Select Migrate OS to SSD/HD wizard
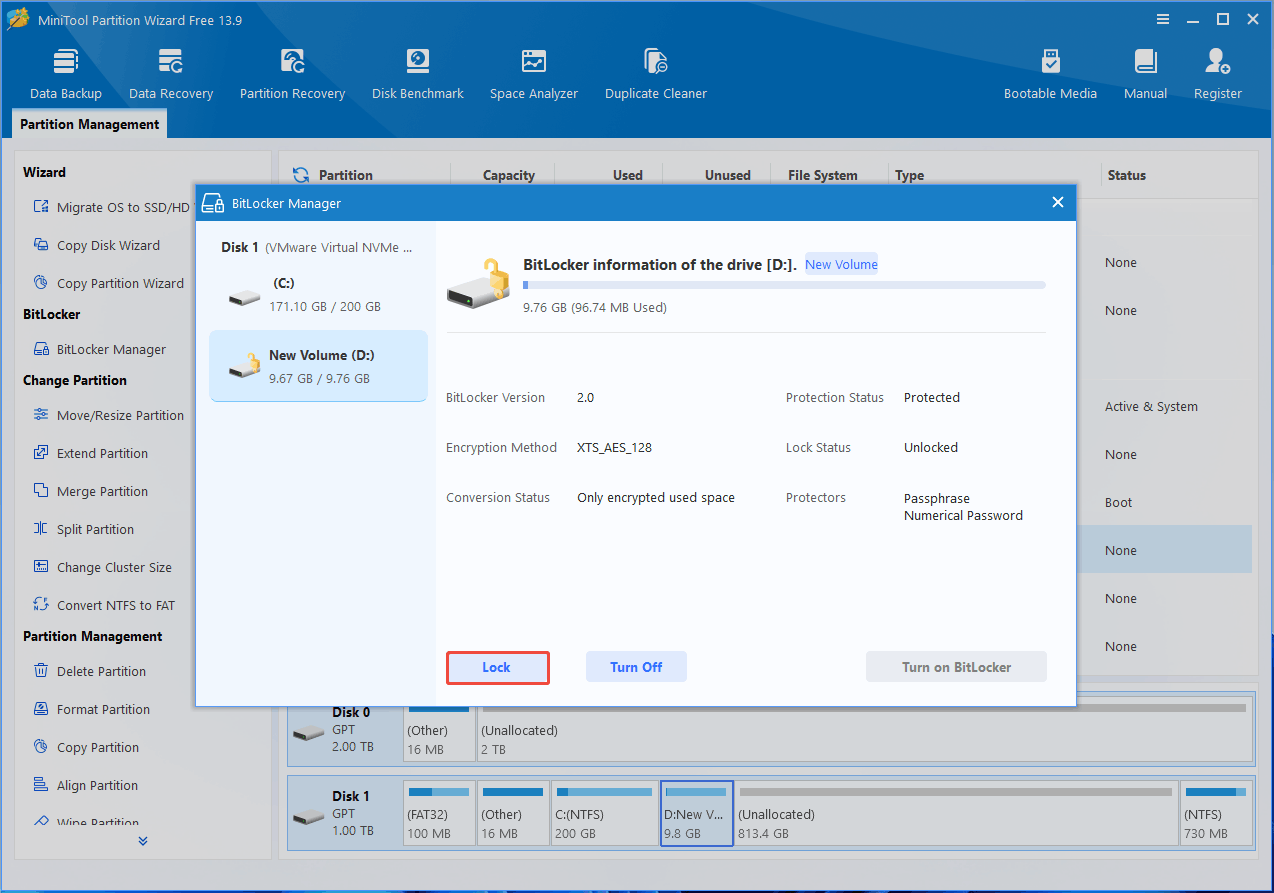 tap(110, 207)
